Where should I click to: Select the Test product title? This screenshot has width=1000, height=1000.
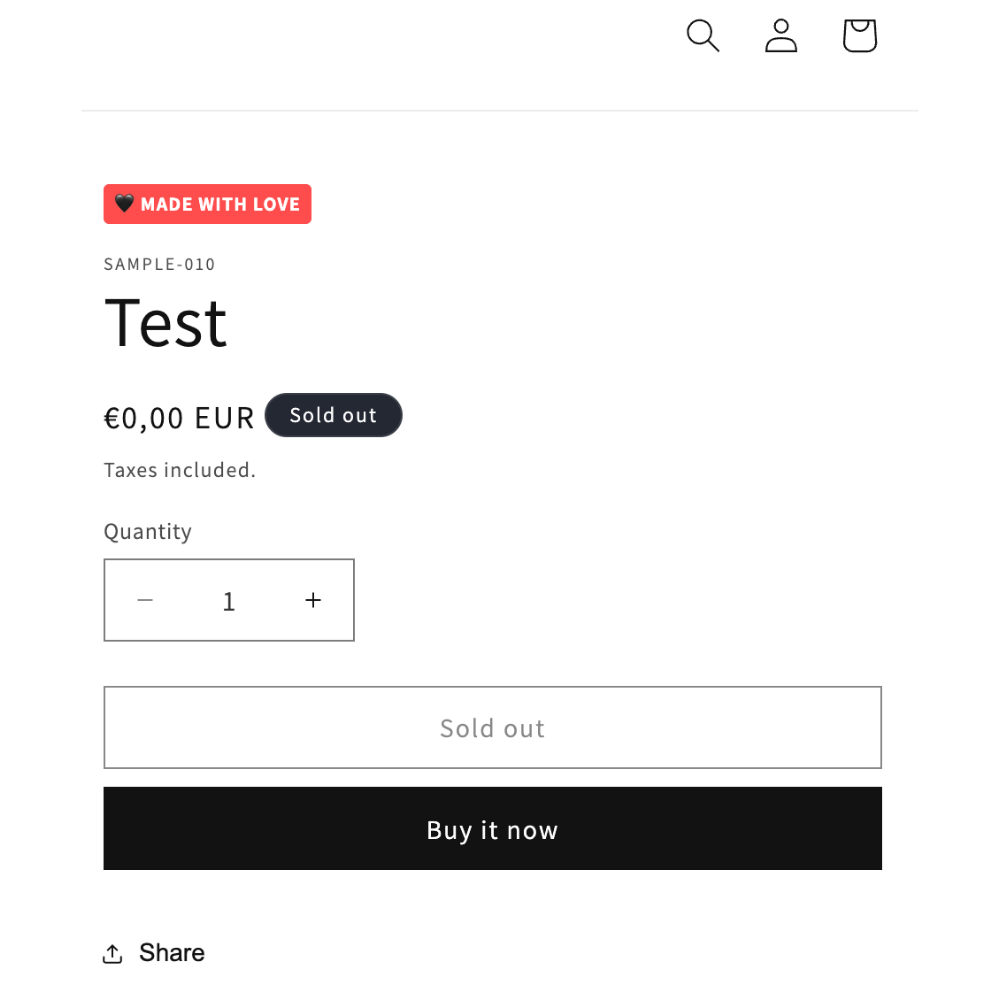[x=165, y=323]
